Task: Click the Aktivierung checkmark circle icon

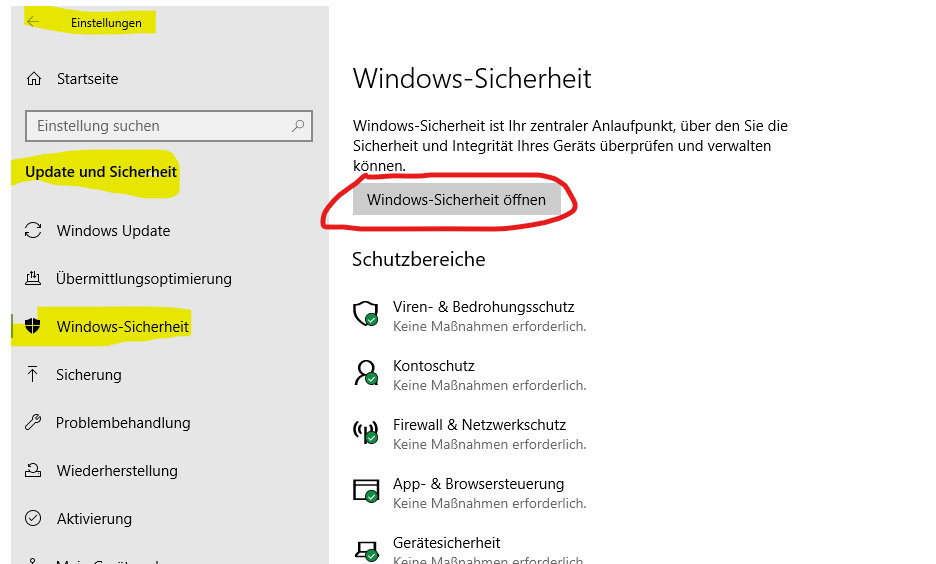Action: [33, 518]
